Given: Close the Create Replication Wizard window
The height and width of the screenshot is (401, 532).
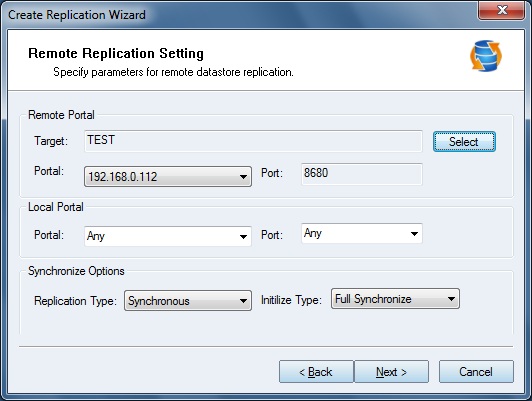Looking at the screenshot, I should 502,10.
